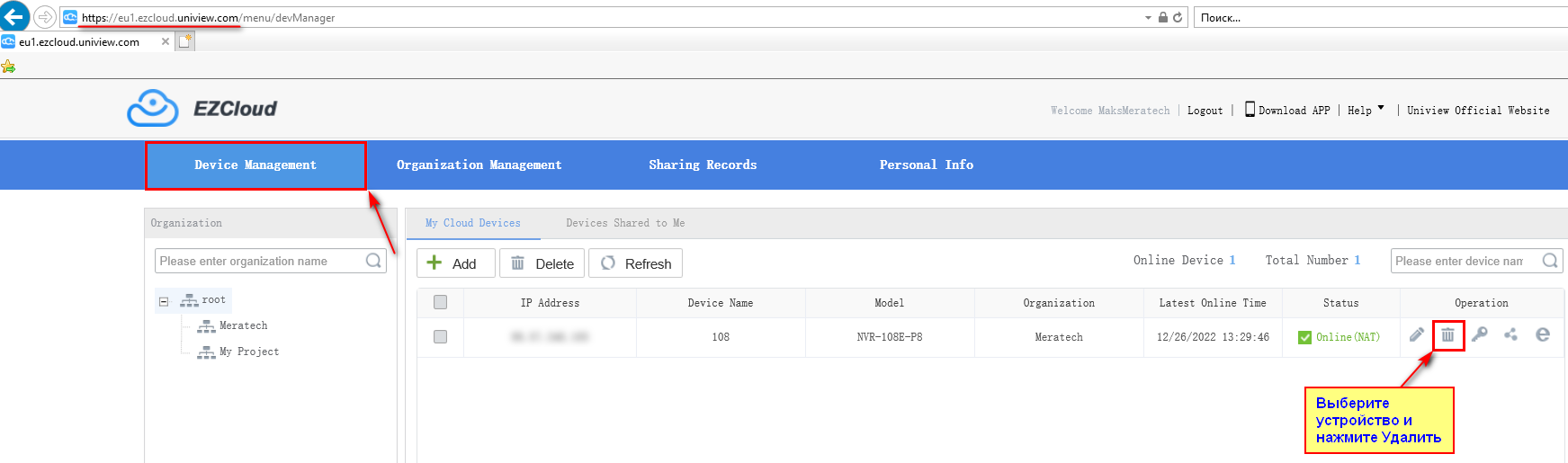This screenshot has width=1568, height=463.
Task: Click the browser Back arrow button
Action: click(14, 16)
